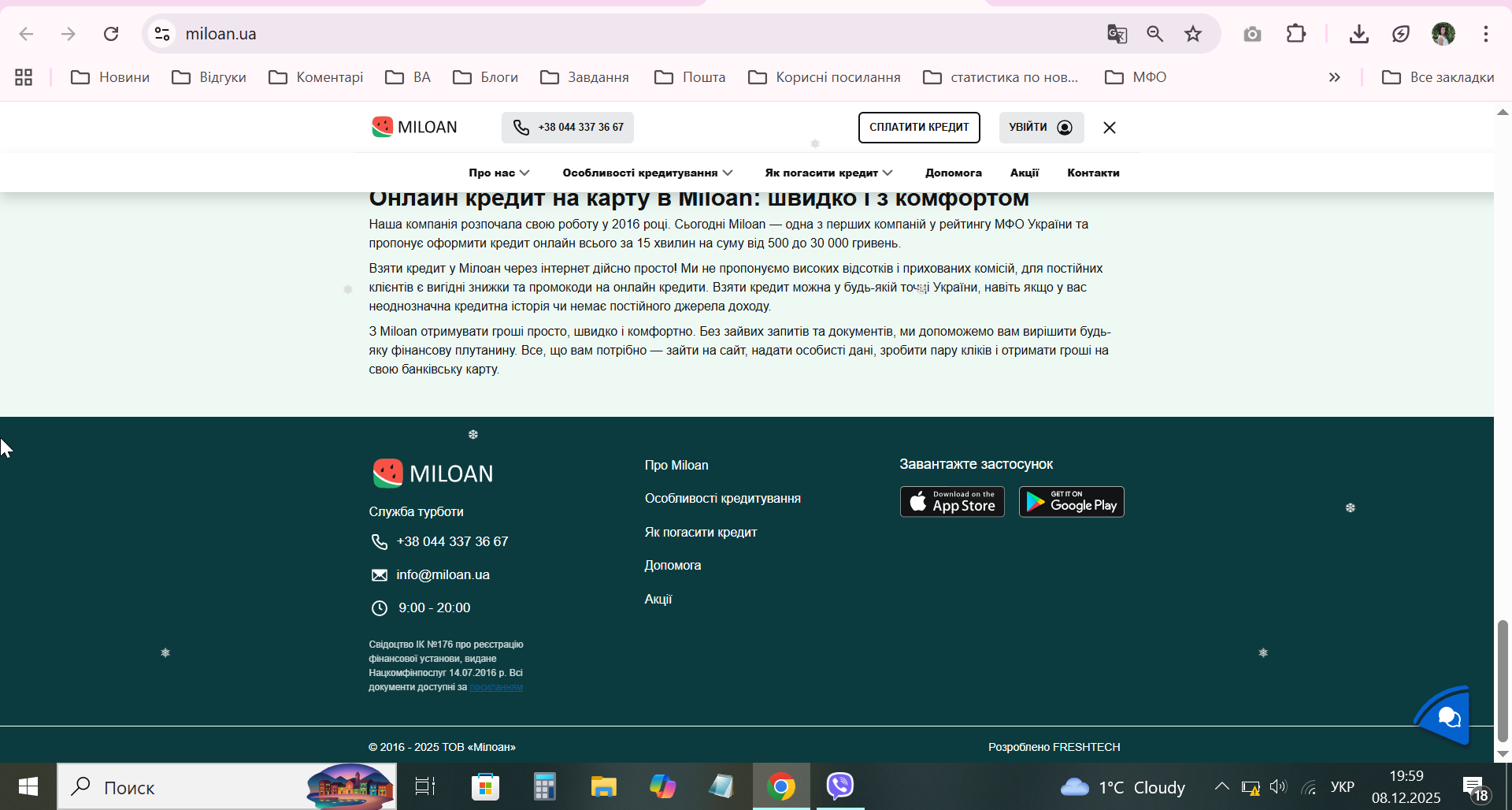Open the chat support widget
This screenshot has width=1512, height=810.
pos(1444,715)
